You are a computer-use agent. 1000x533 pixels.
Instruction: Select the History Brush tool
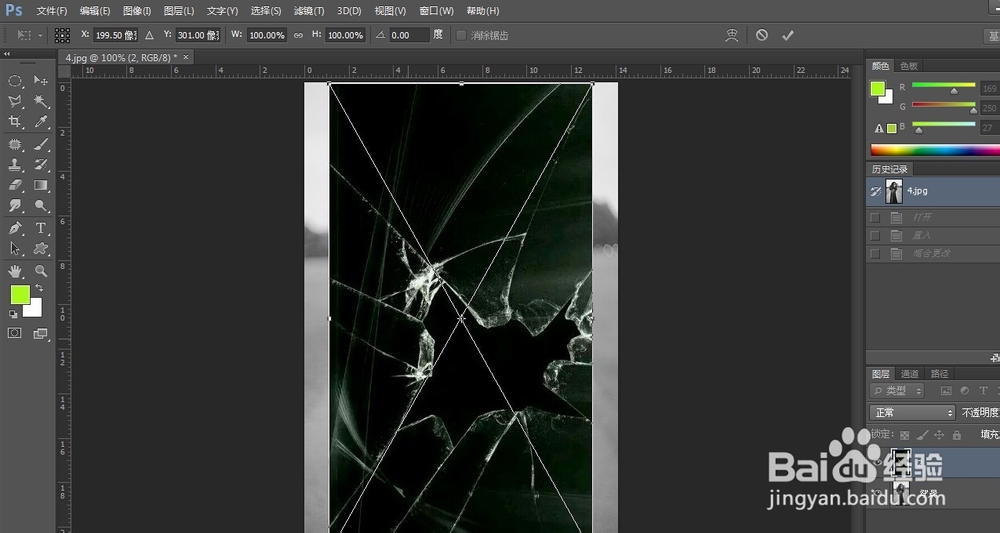point(41,164)
